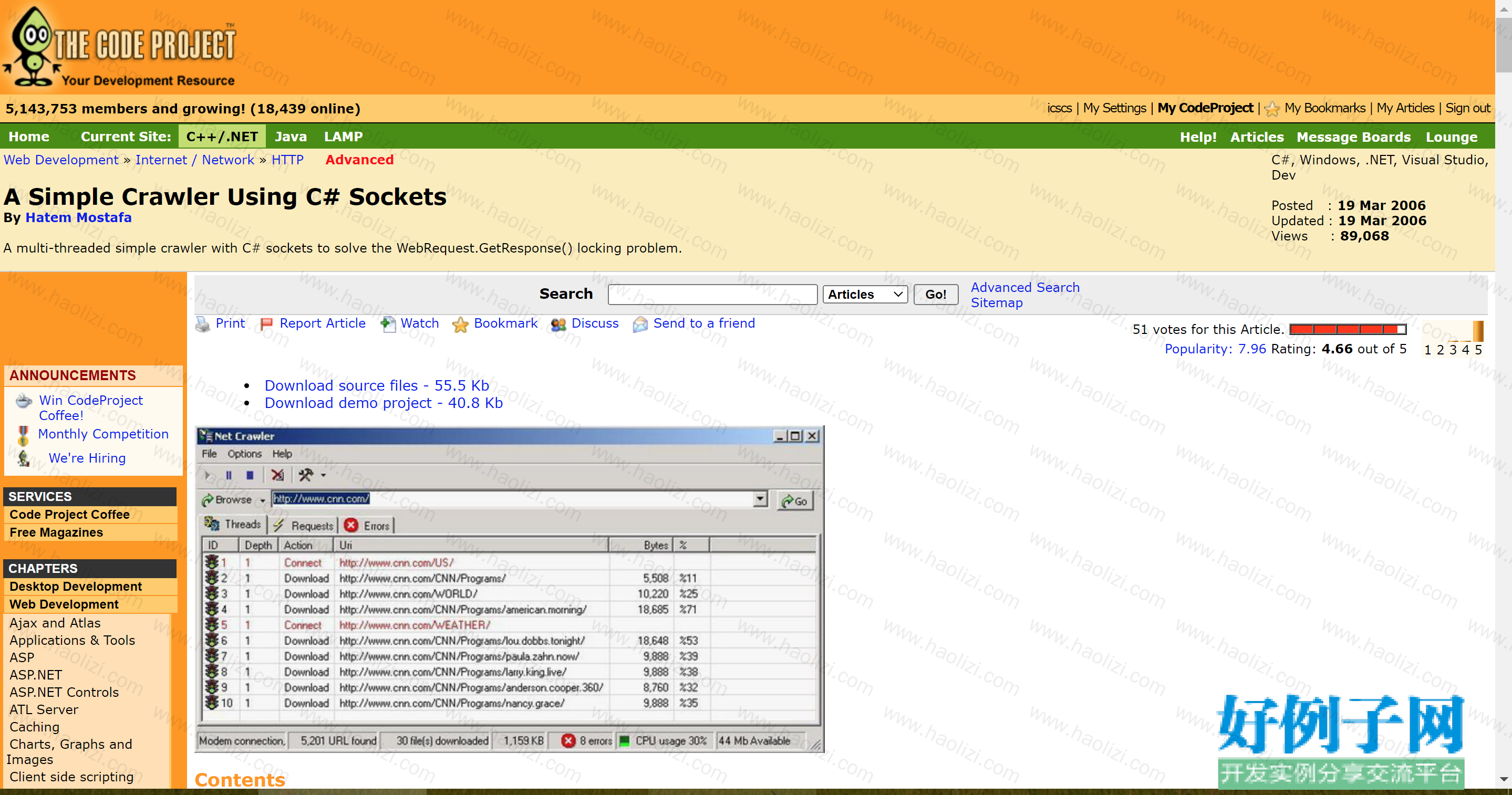Open the Ajax and Atlas category
The image size is (1512, 795).
coord(55,623)
